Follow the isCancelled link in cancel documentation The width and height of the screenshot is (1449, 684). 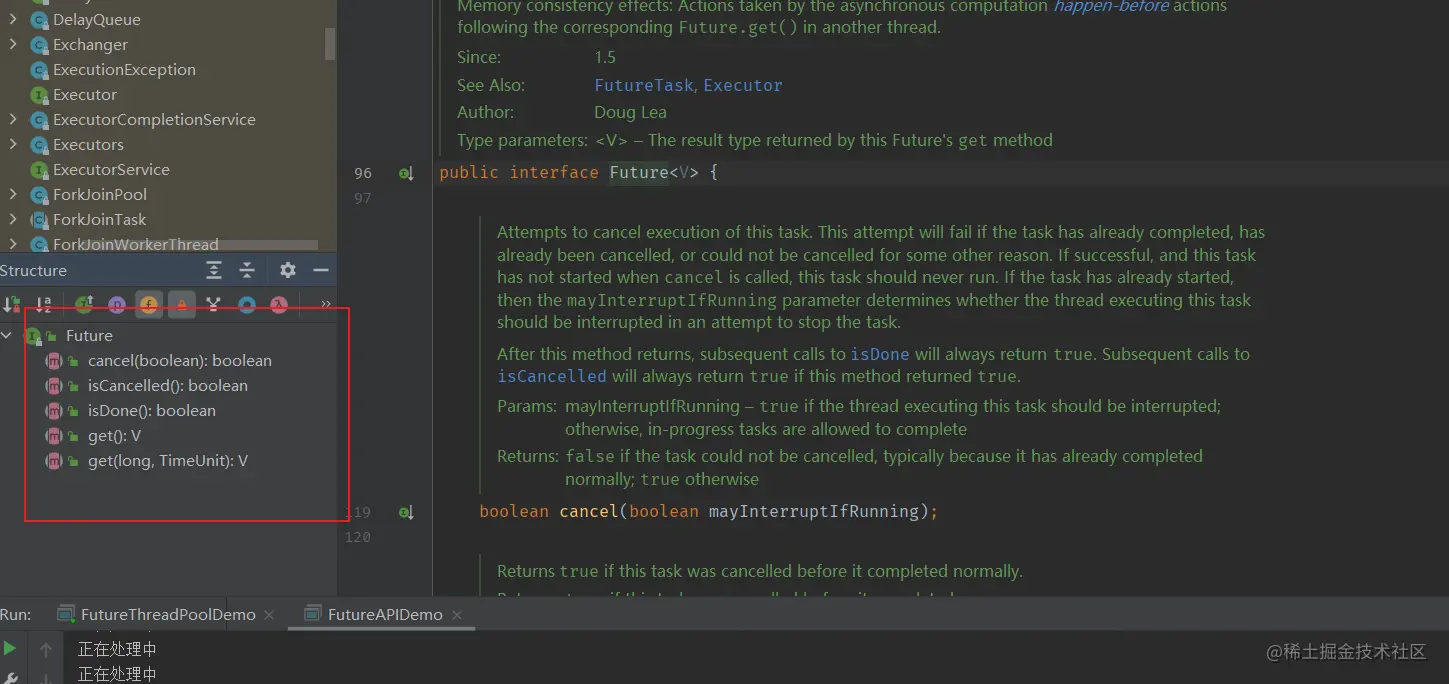click(x=552, y=377)
